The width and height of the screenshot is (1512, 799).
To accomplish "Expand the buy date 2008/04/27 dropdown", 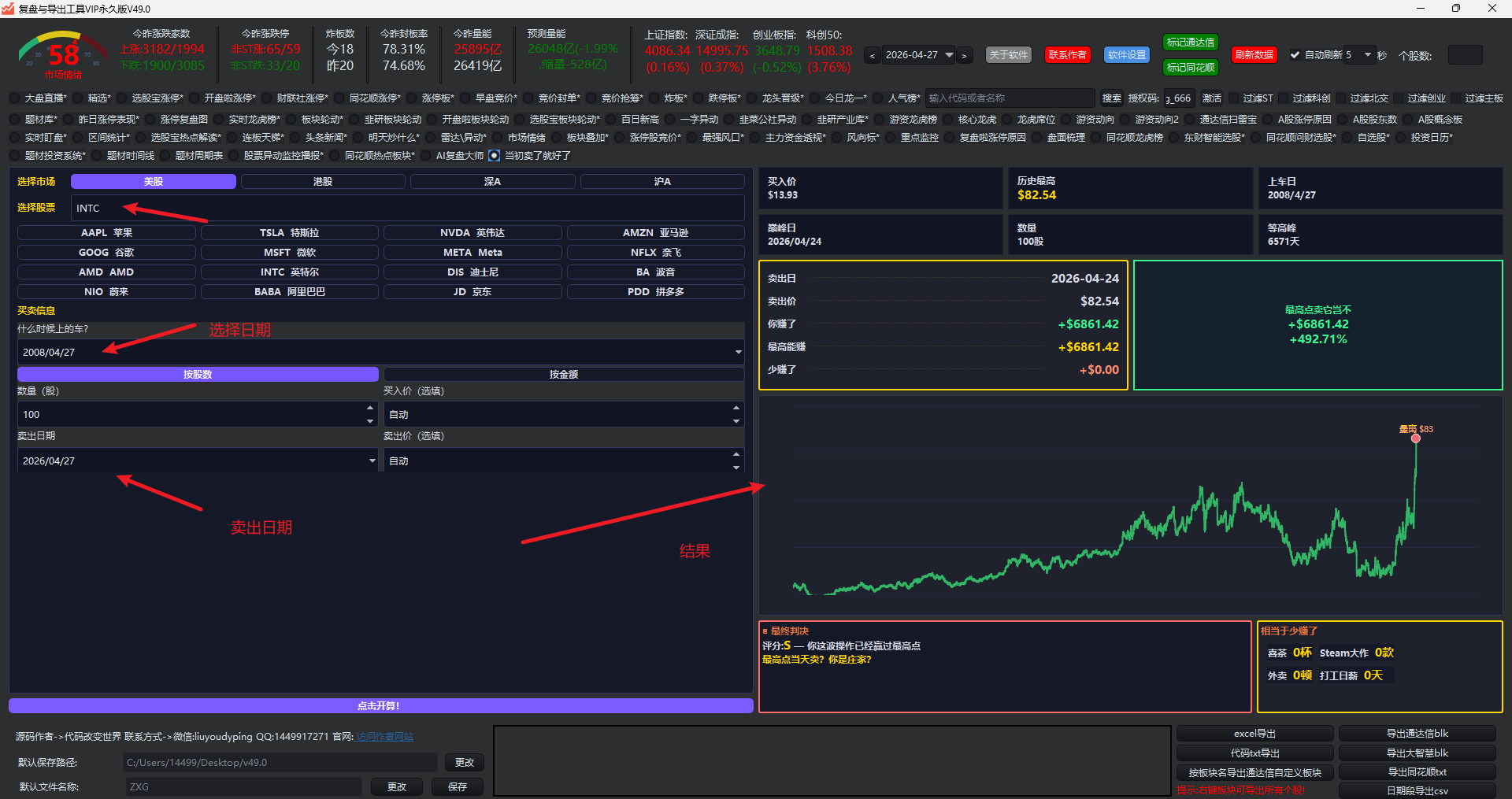I will [x=738, y=352].
